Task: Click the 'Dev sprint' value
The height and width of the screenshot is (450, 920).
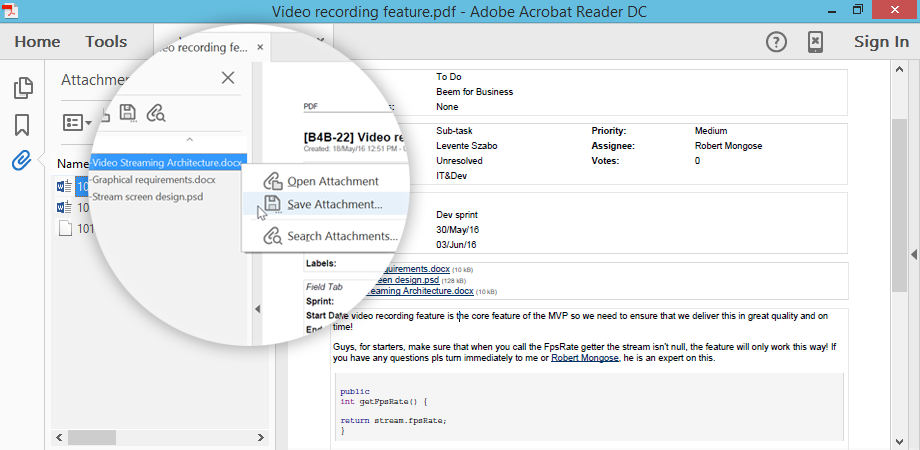Action: tap(457, 215)
